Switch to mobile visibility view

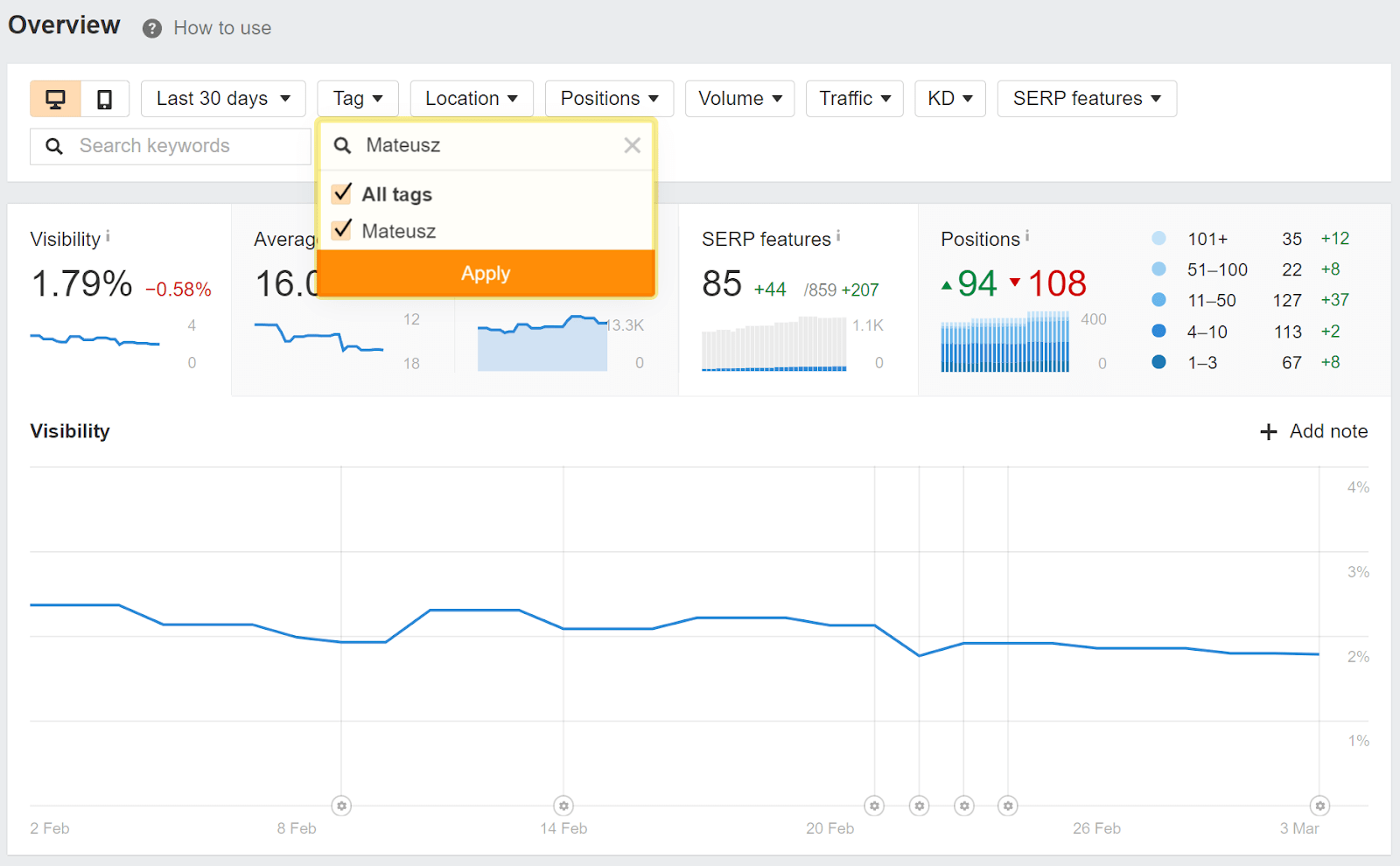tap(104, 98)
